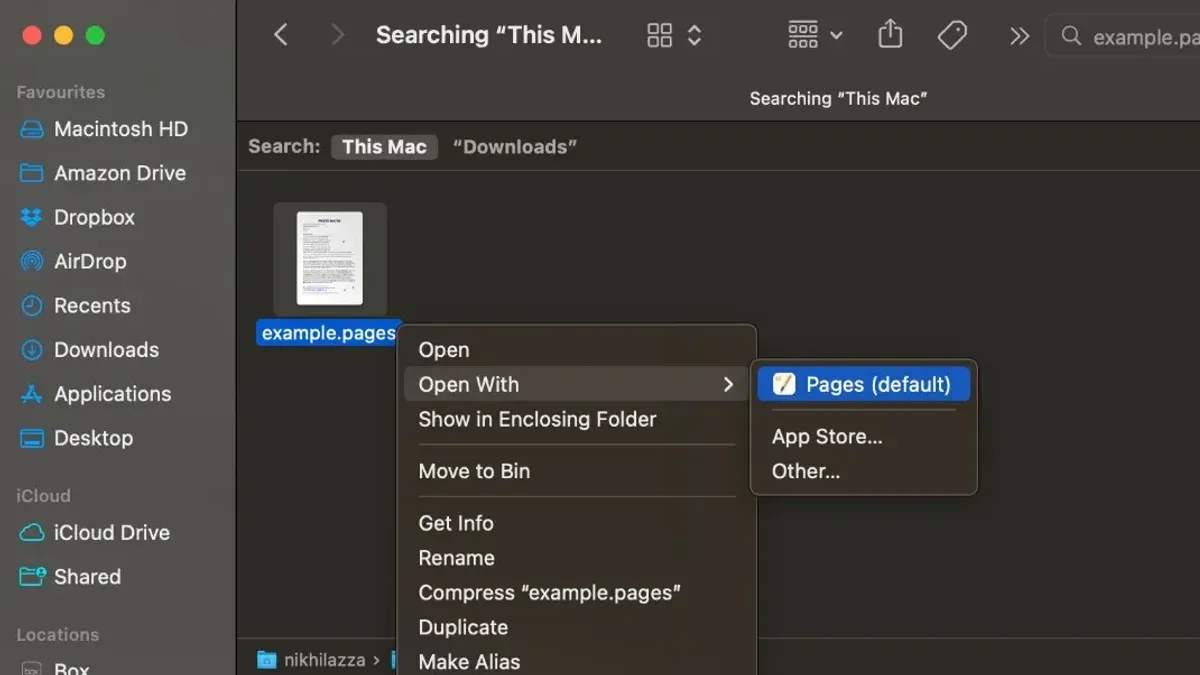Image resolution: width=1200 pixels, height=675 pixels.
Task: Click the Dropbox logo icon
Action: (32, 217)
